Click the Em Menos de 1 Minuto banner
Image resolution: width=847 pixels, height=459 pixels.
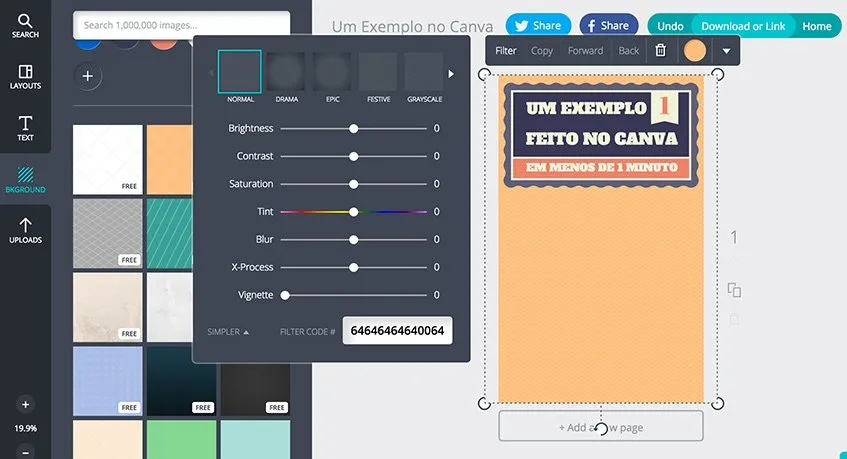coord(601,167)
